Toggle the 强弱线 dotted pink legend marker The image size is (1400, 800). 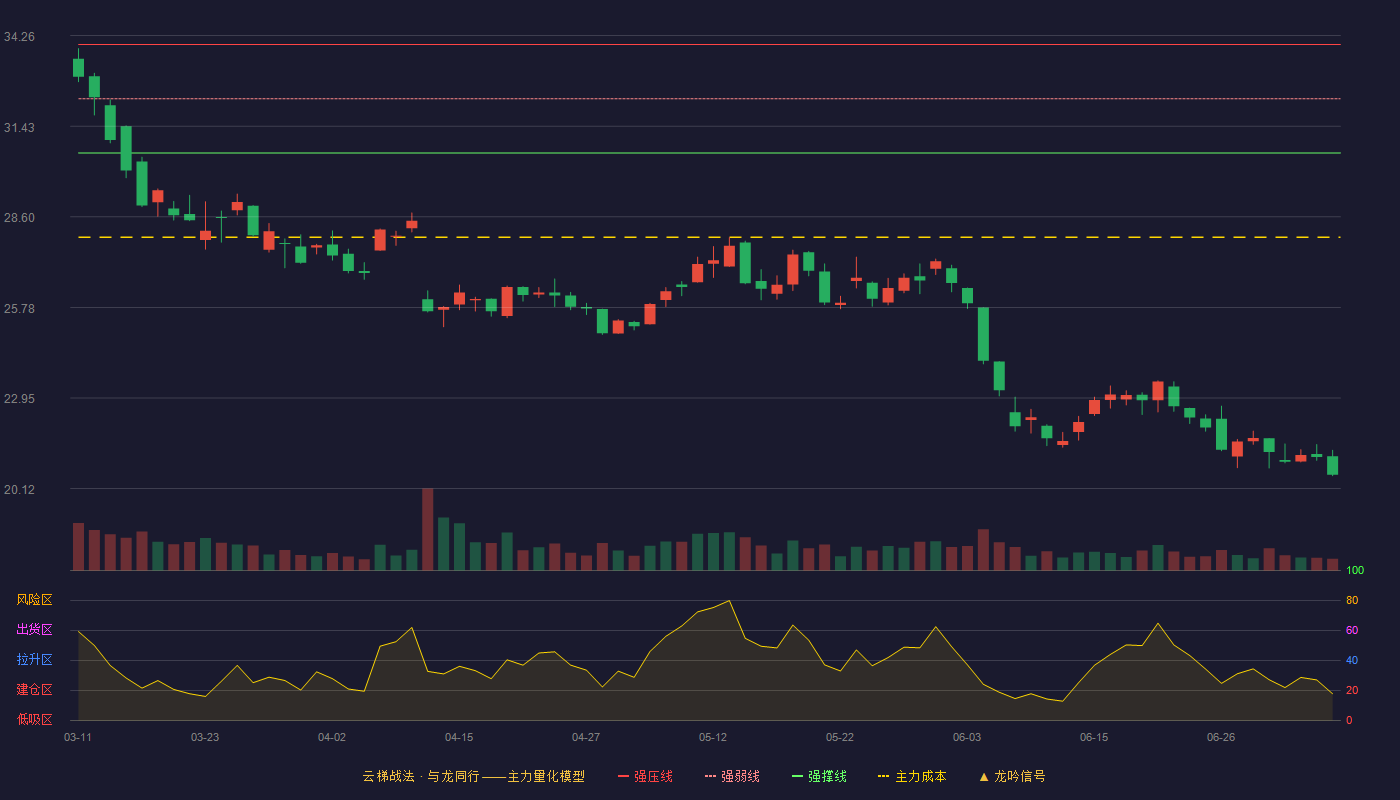(x=711, y=776)
